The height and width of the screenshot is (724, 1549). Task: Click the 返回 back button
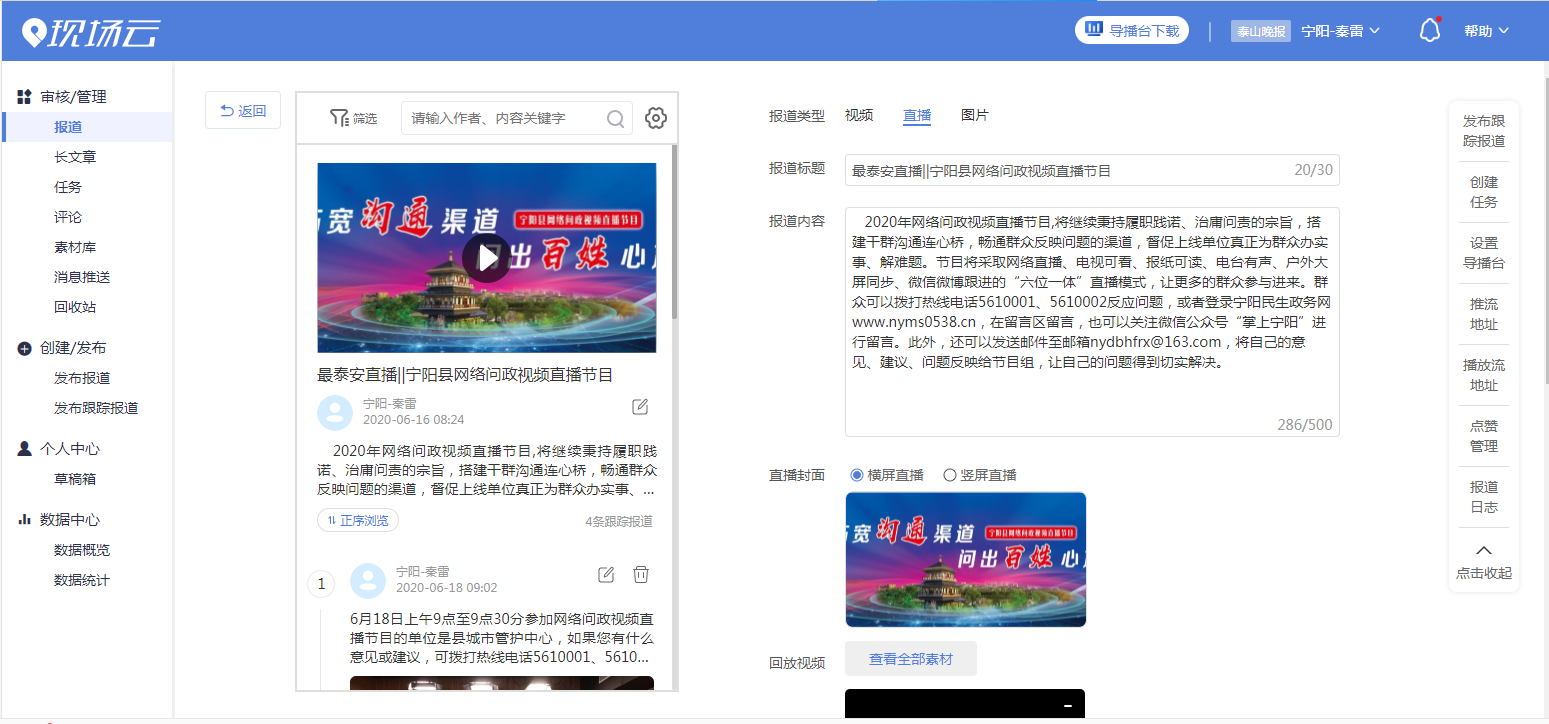243,111
